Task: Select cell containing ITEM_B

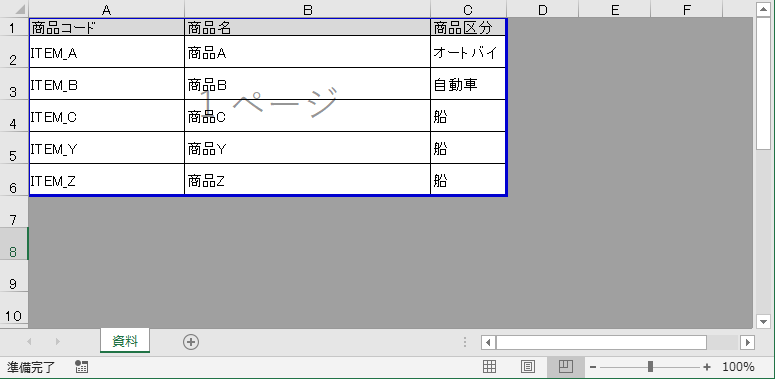Action: click(x=107, y=84)
